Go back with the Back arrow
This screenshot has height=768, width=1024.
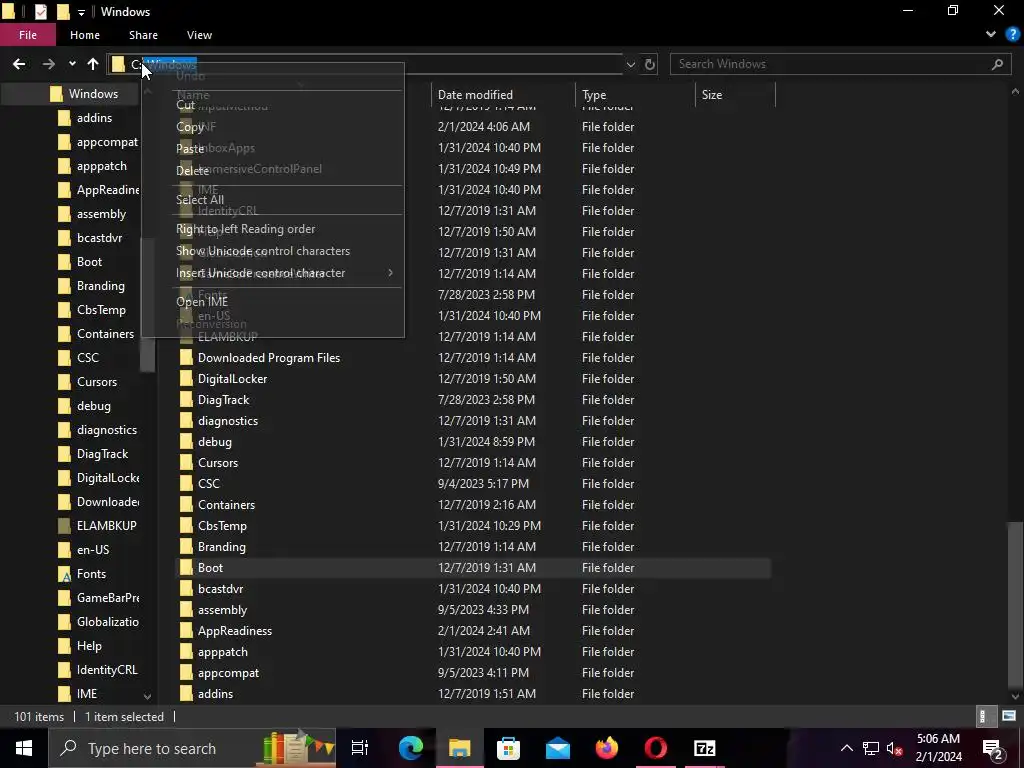pos(19,64)
